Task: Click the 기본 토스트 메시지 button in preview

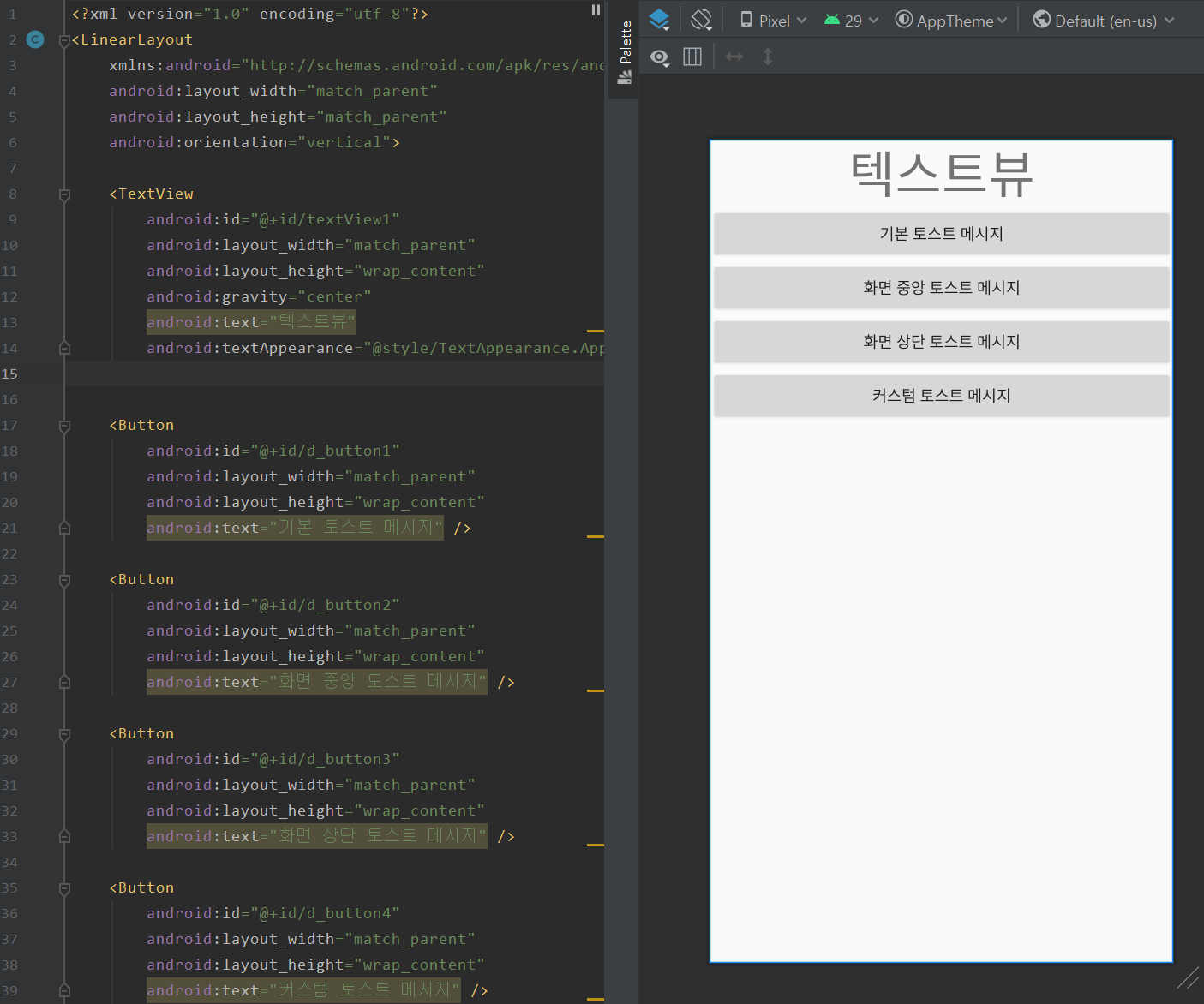Action: [941, 234]
